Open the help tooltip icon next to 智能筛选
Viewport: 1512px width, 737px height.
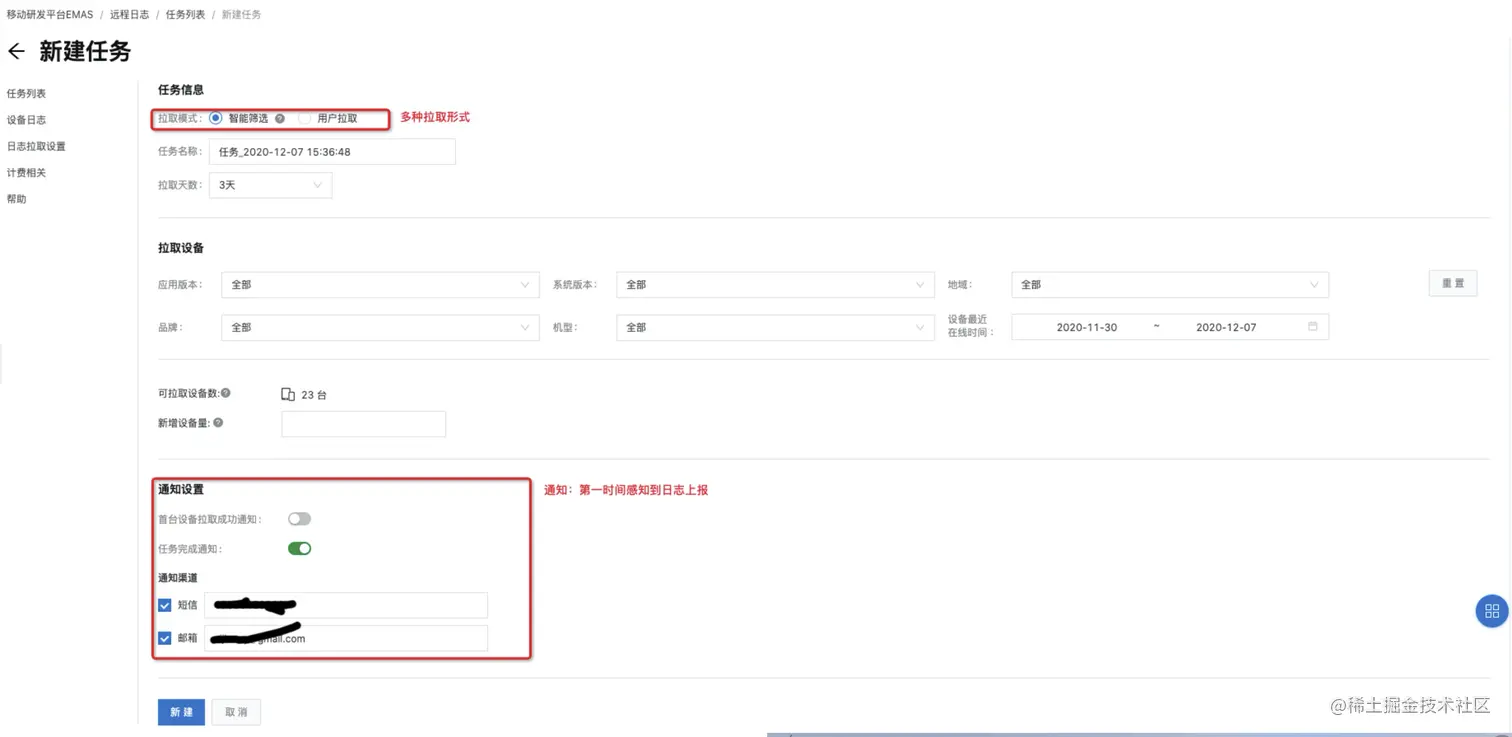280,119
